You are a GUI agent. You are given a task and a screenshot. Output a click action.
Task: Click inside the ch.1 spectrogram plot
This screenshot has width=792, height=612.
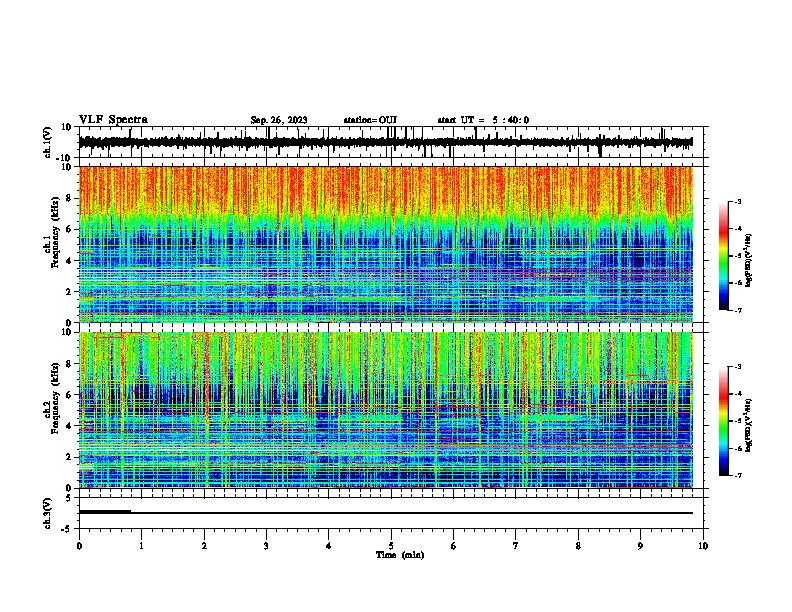pyautogui.click(x=386, y=244)
